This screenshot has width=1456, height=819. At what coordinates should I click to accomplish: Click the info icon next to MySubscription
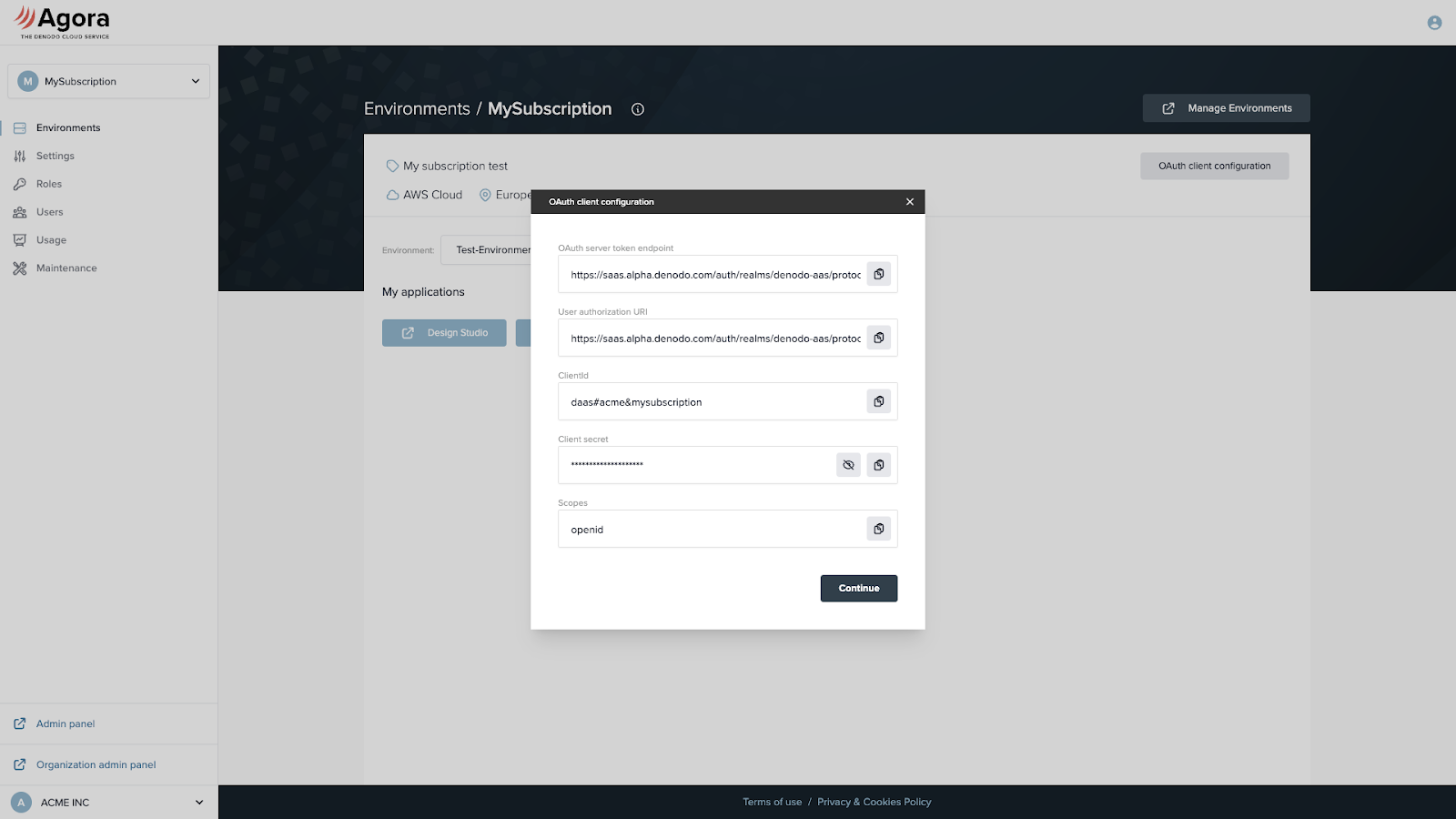point(638,109)
